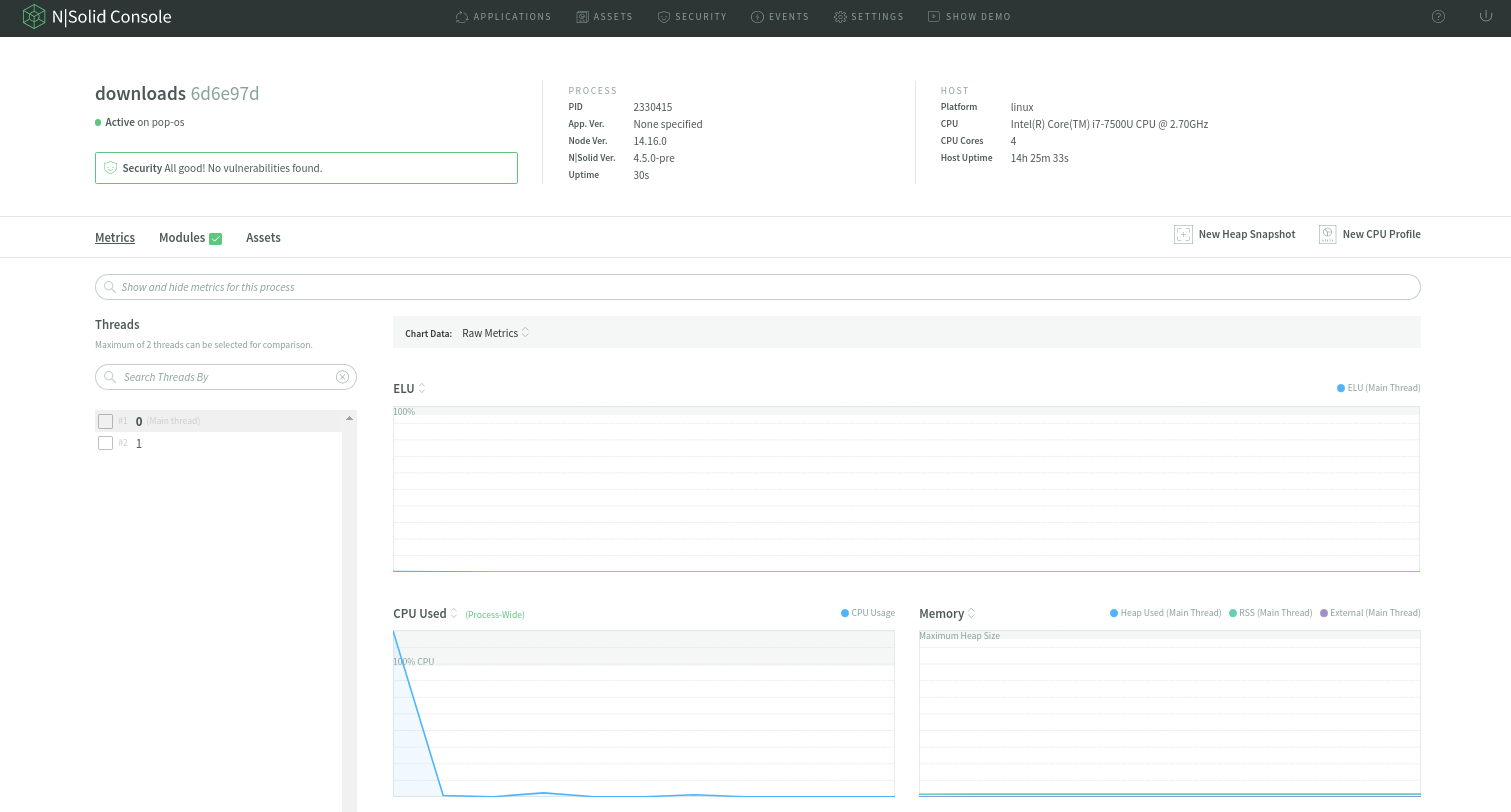Screen dimensions: 1511x812
Task: Open the Events navigation item
Action: (780, 17)
